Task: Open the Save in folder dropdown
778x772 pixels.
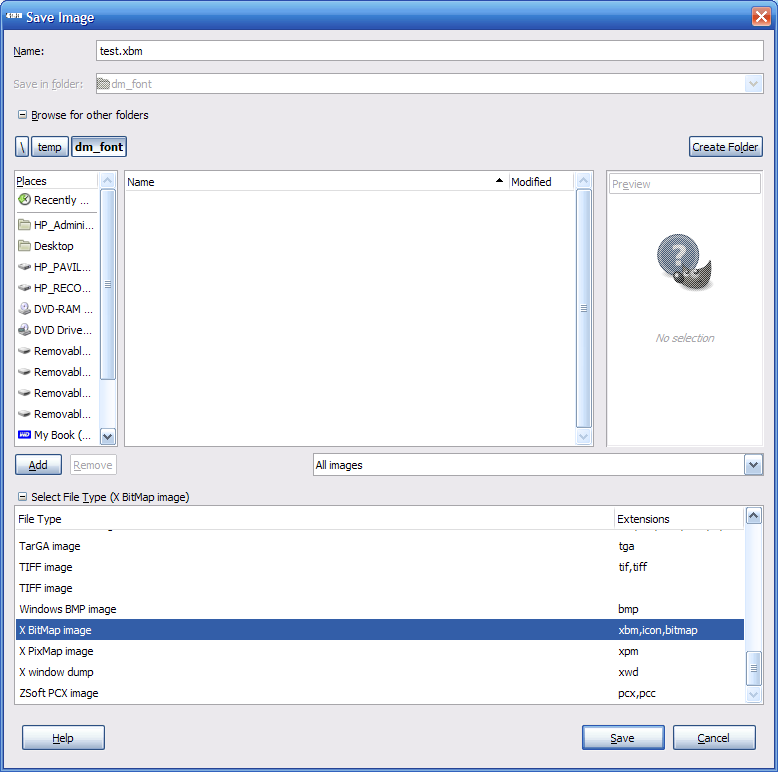Action: point(753,84)
